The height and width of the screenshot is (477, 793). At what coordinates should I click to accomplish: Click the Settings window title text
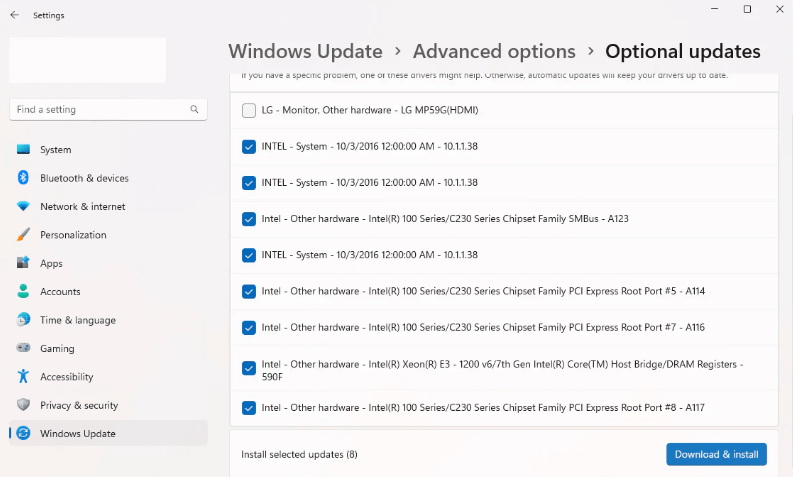tap(49, 15)
